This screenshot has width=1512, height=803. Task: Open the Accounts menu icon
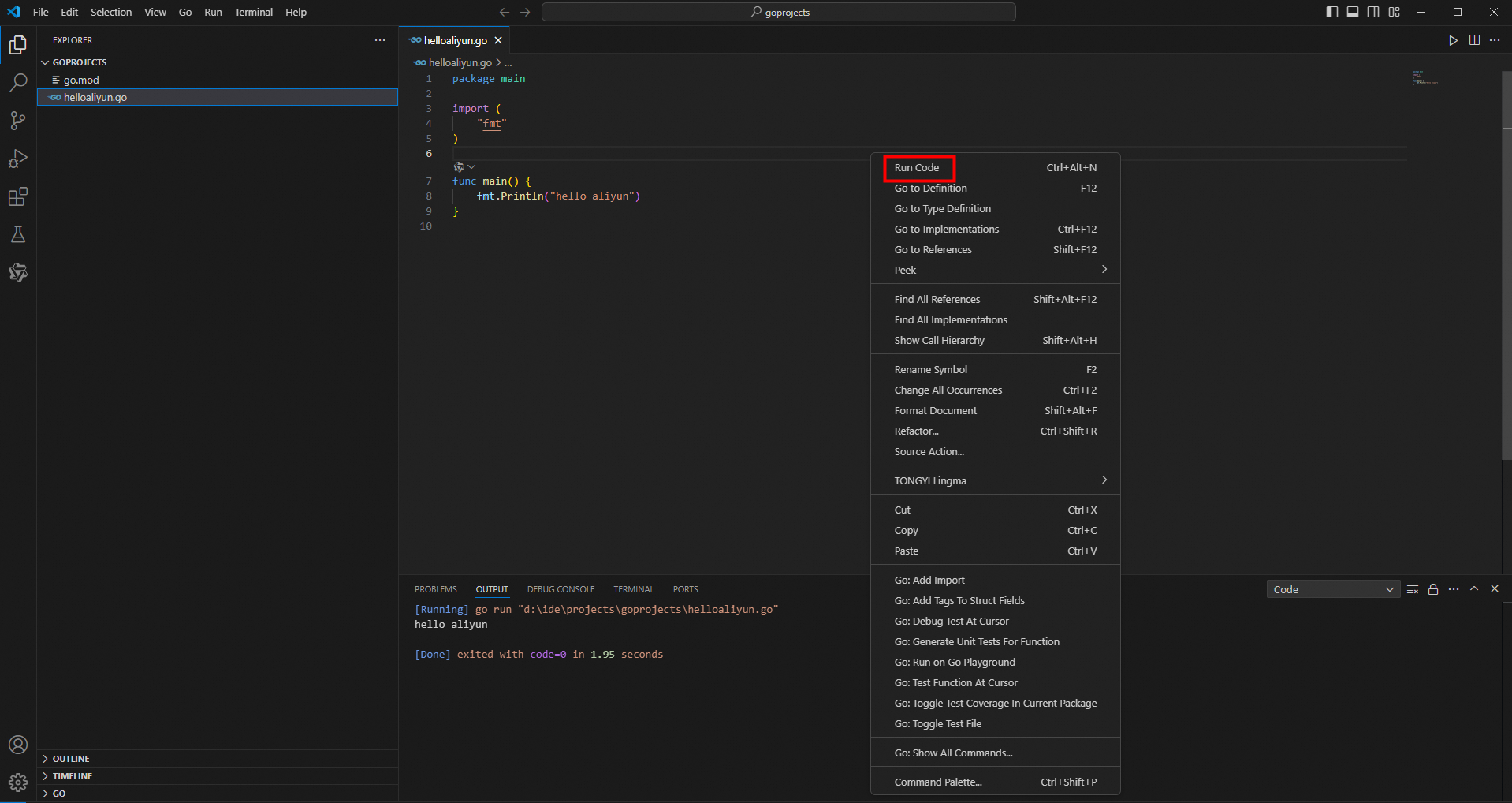point(18,745)
